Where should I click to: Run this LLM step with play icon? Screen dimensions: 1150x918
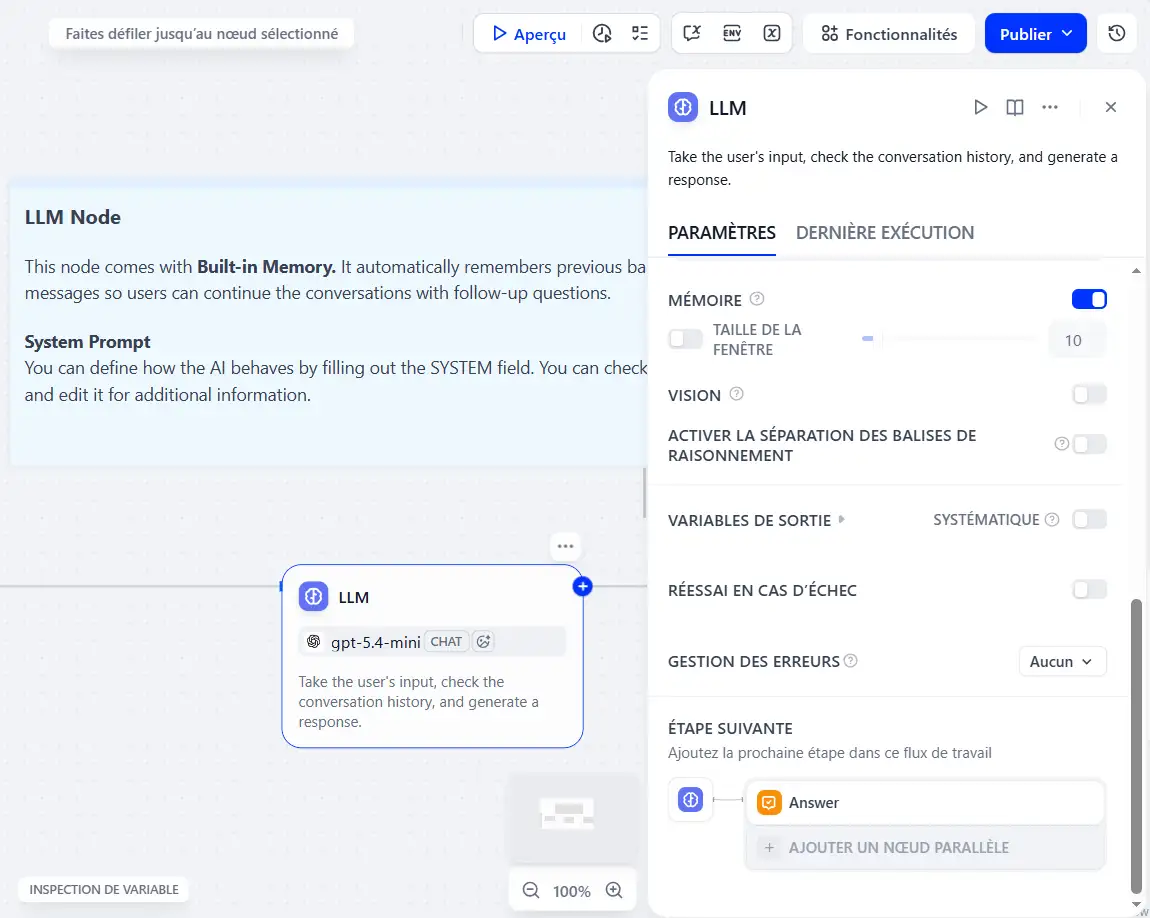point(980,107)
